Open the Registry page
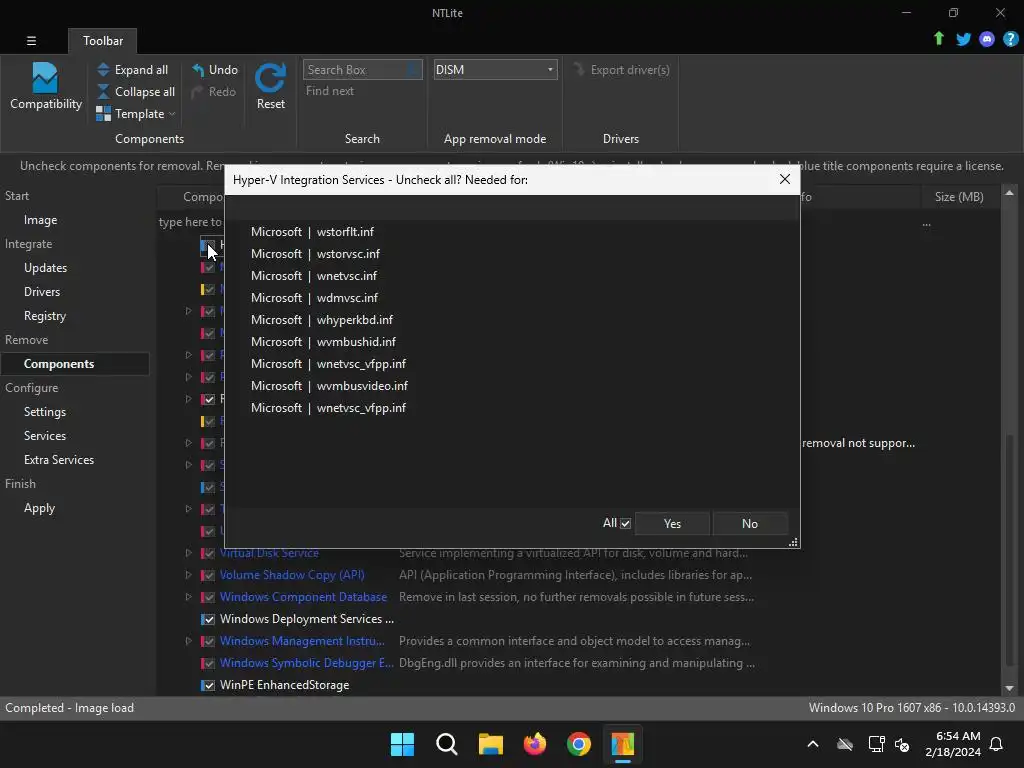The image size is (1024, 768). pyautogui.click(x=44, y=316)
